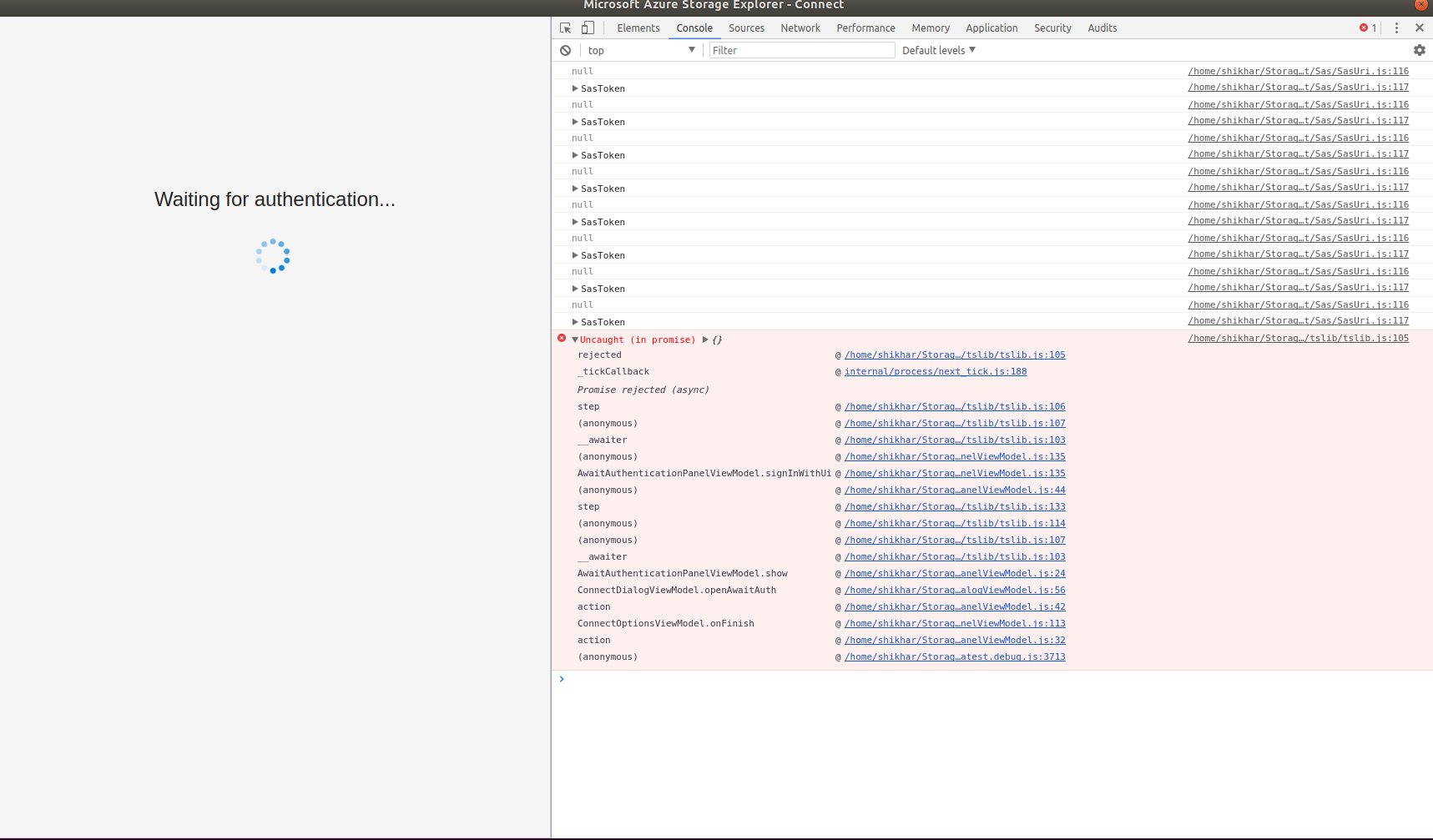The height and width of the screenshot is (840, 1433).
Task: Open the Application tab
Action: (x=991, y=28)
